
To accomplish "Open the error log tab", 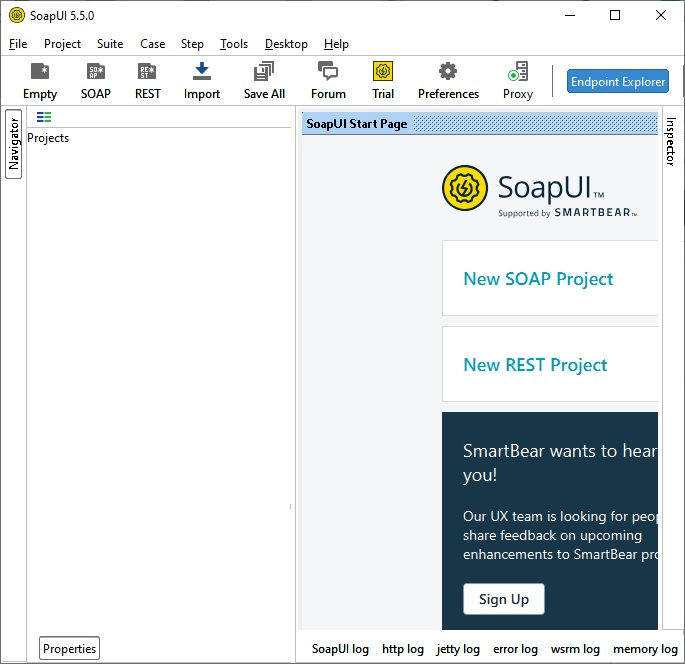I will [x=515, y=649].
